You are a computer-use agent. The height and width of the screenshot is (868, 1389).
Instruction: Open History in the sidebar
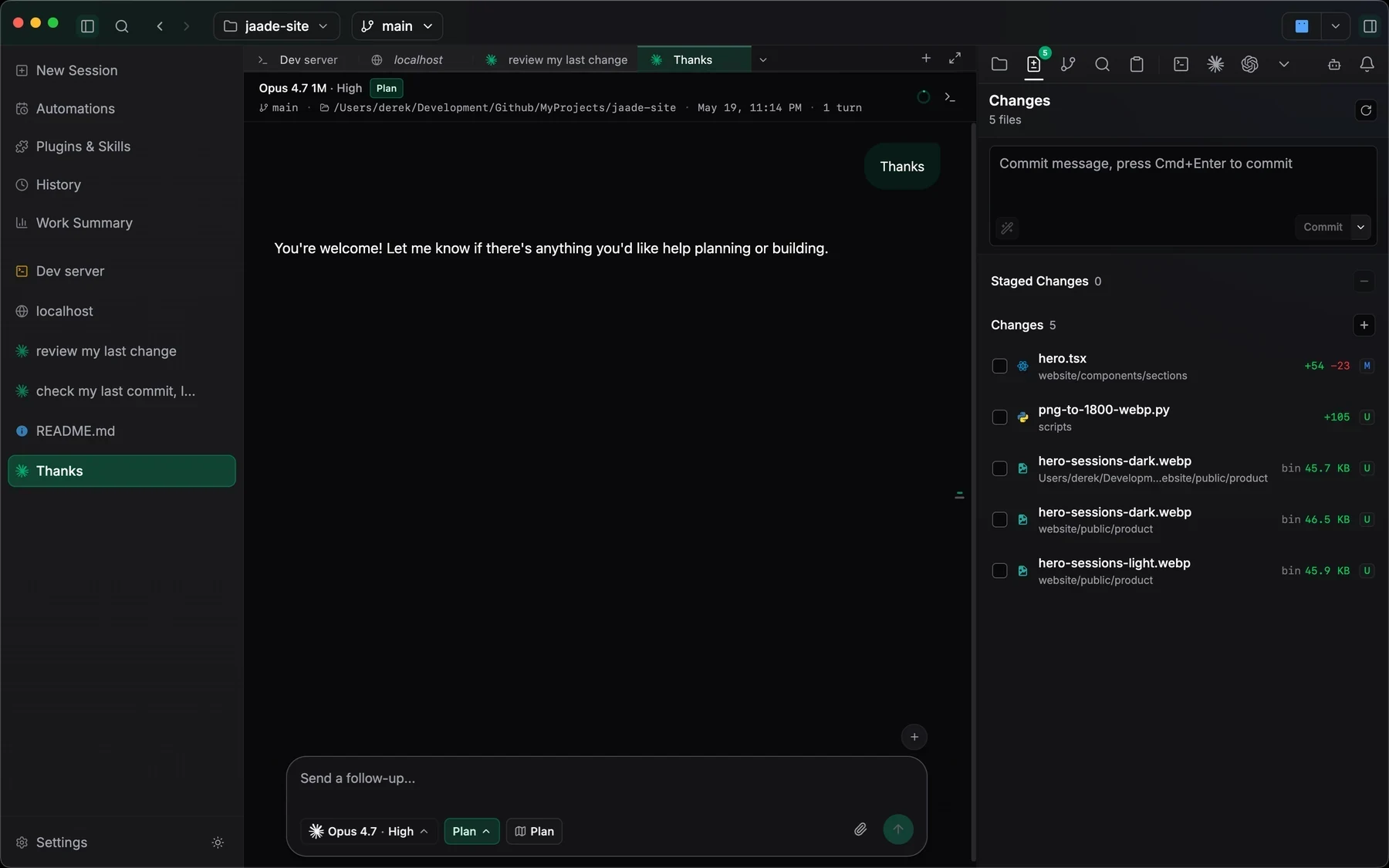(122, 185)
